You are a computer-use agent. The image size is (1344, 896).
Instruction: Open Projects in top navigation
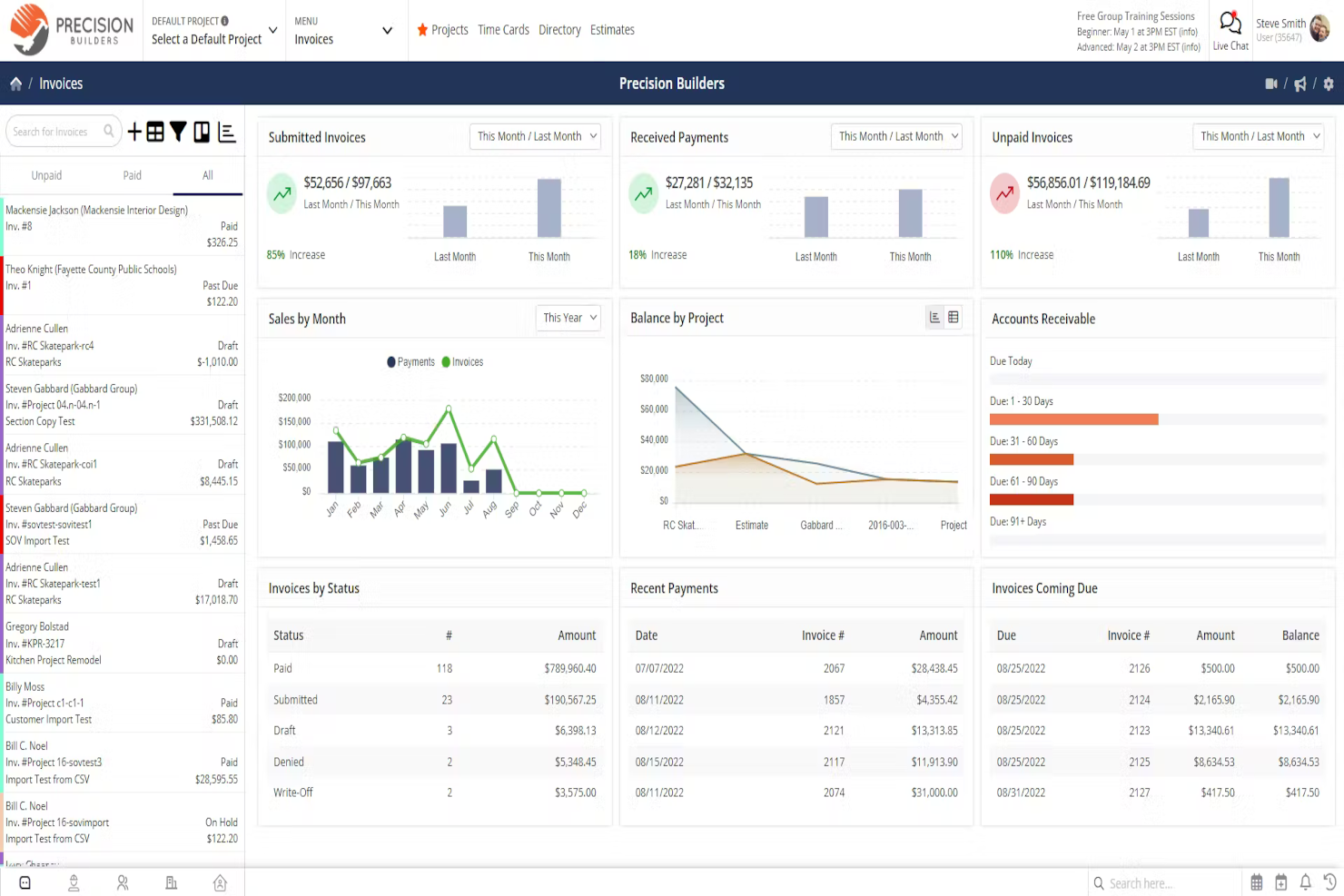(450, 30)
